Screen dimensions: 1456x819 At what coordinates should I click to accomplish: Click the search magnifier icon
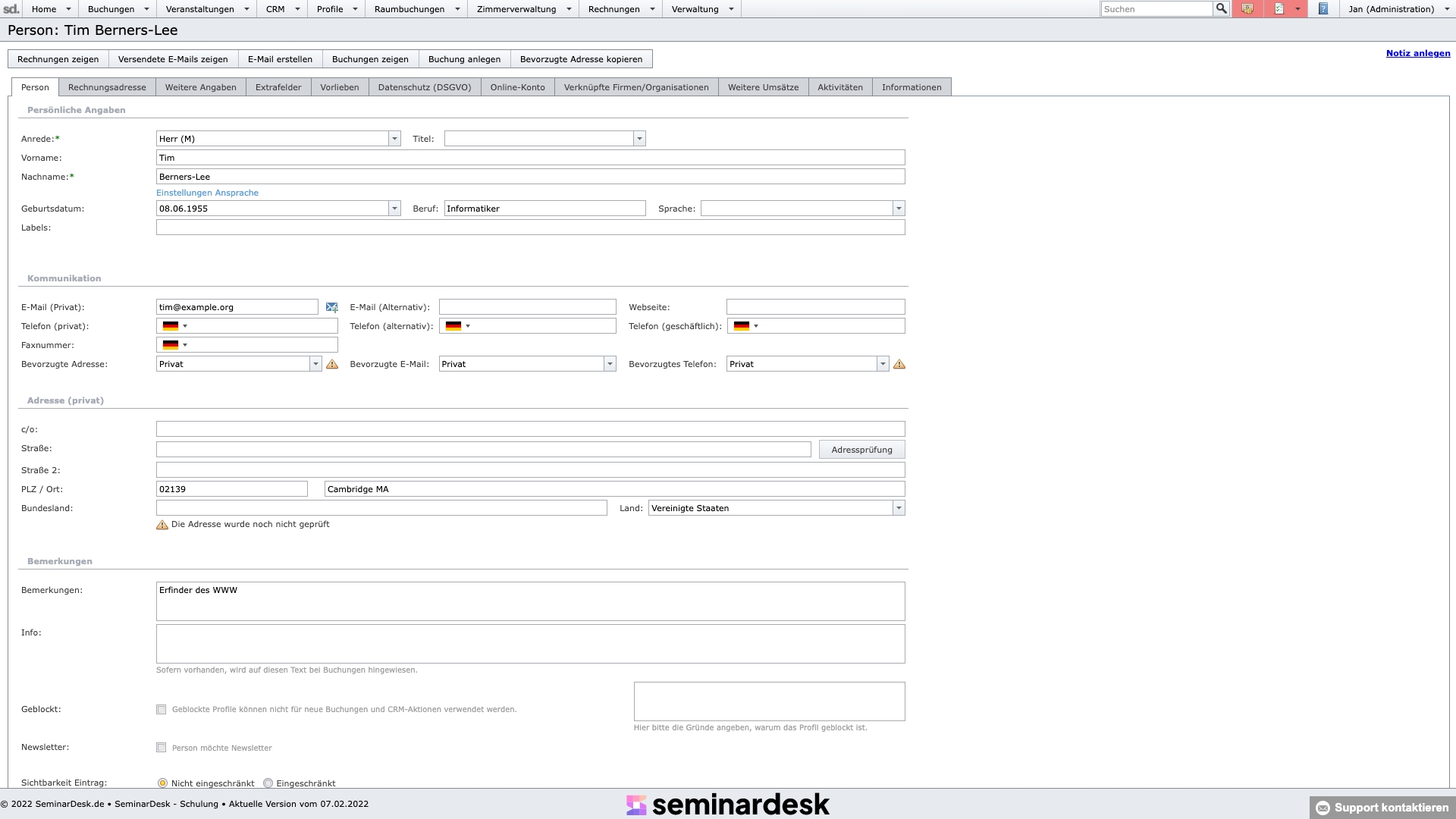(1221, 8)
